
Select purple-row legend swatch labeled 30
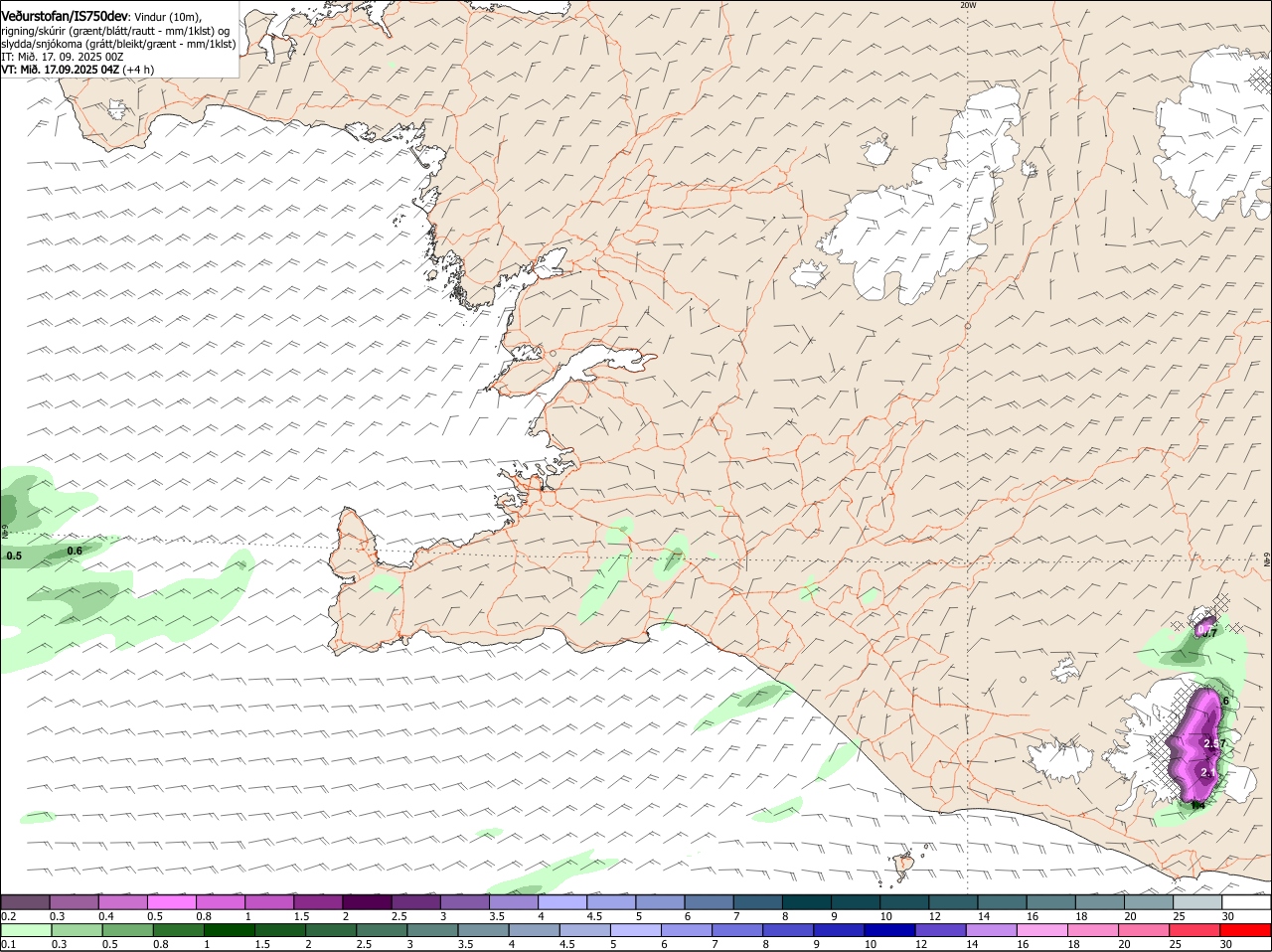(x=1246, y=901)
